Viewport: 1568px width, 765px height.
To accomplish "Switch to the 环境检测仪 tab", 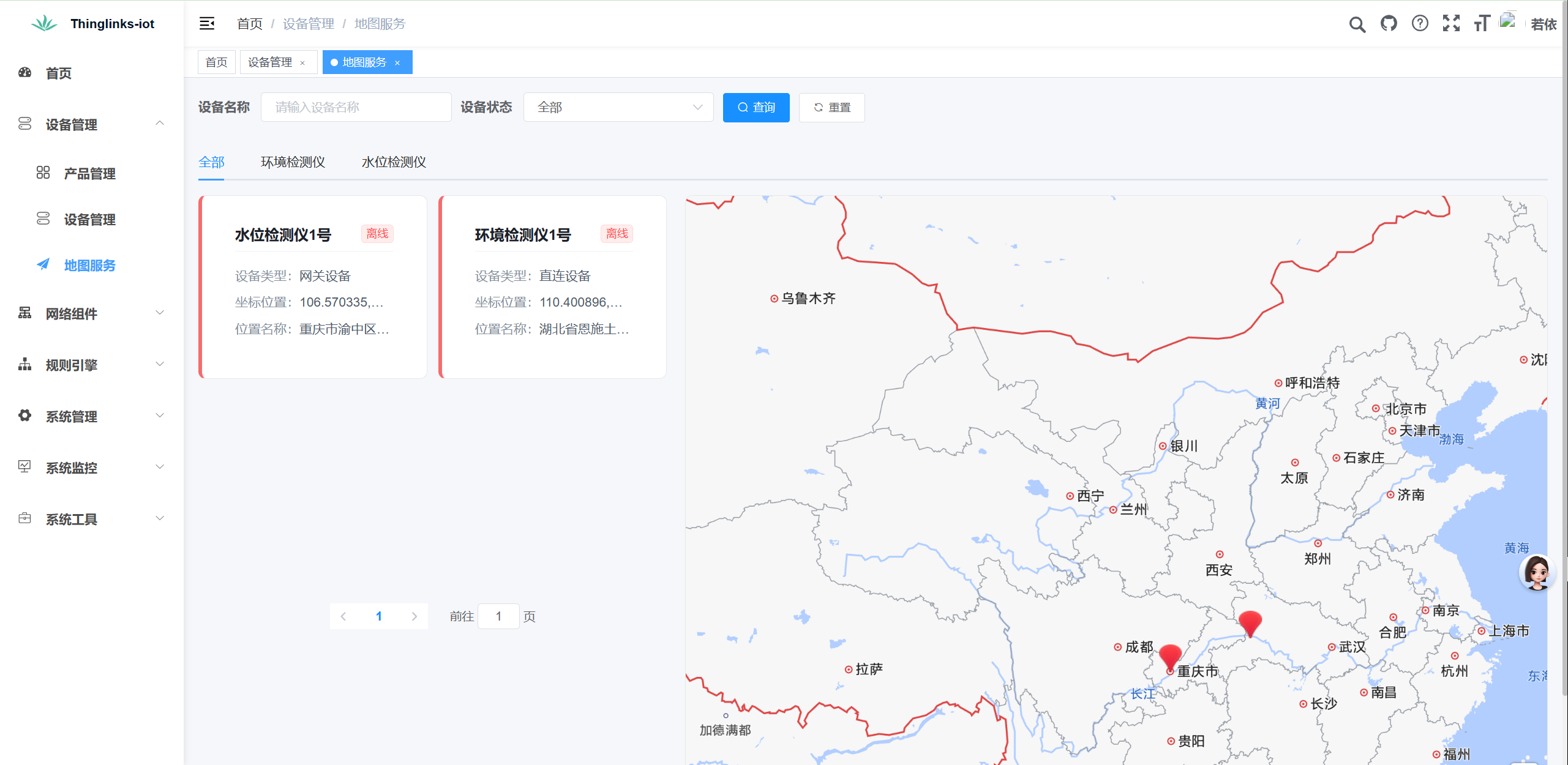I will [292, 162].
